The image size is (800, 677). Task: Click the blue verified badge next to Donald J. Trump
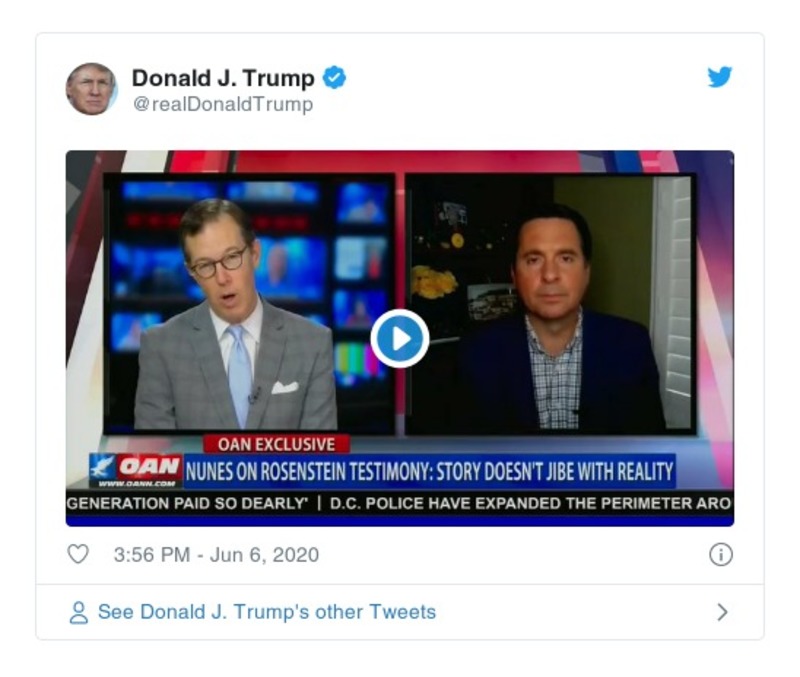point(333,79)
